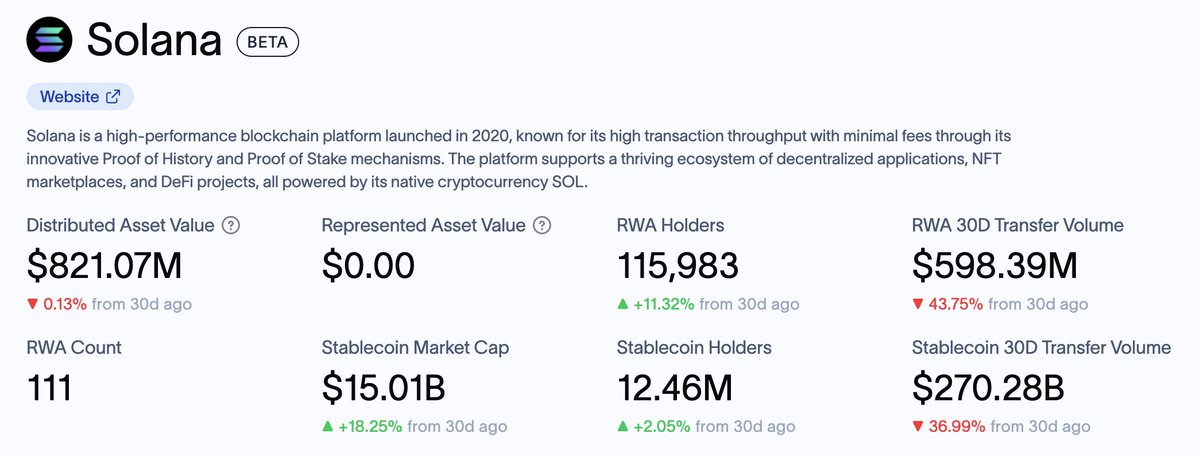Click the Solana logo icon
Viewport: 1200px width, 456px height.
[50, 40]
